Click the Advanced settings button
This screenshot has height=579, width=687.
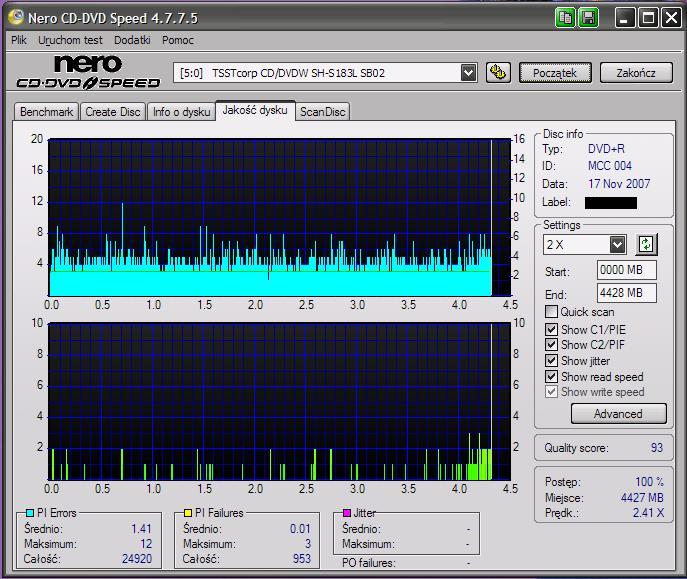[617, 414]
